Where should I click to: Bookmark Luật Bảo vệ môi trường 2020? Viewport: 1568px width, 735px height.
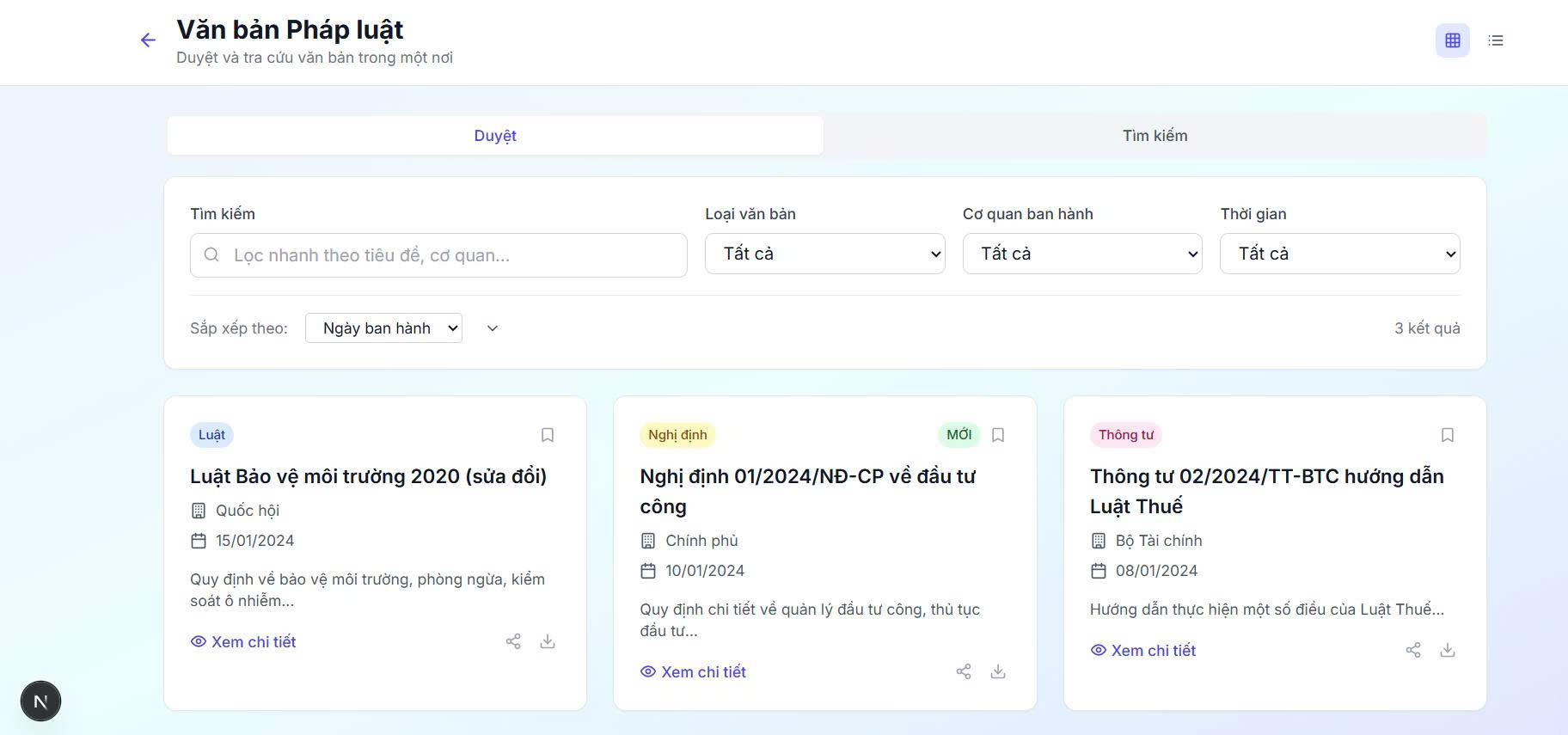(x=548, y=435)
